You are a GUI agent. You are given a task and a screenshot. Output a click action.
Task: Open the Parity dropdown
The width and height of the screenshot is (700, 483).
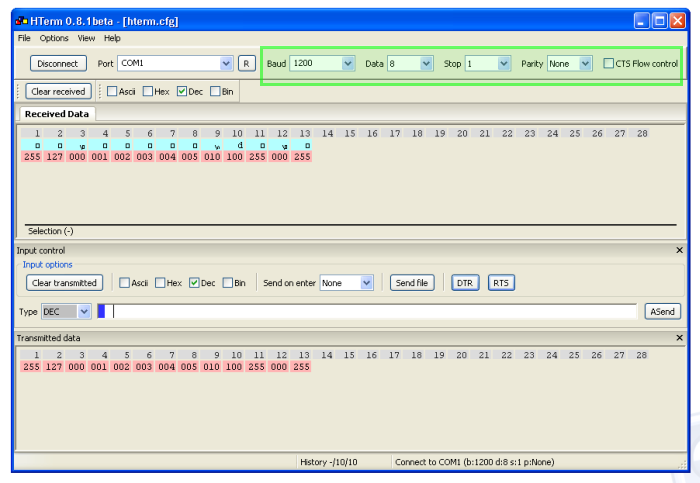585,63
